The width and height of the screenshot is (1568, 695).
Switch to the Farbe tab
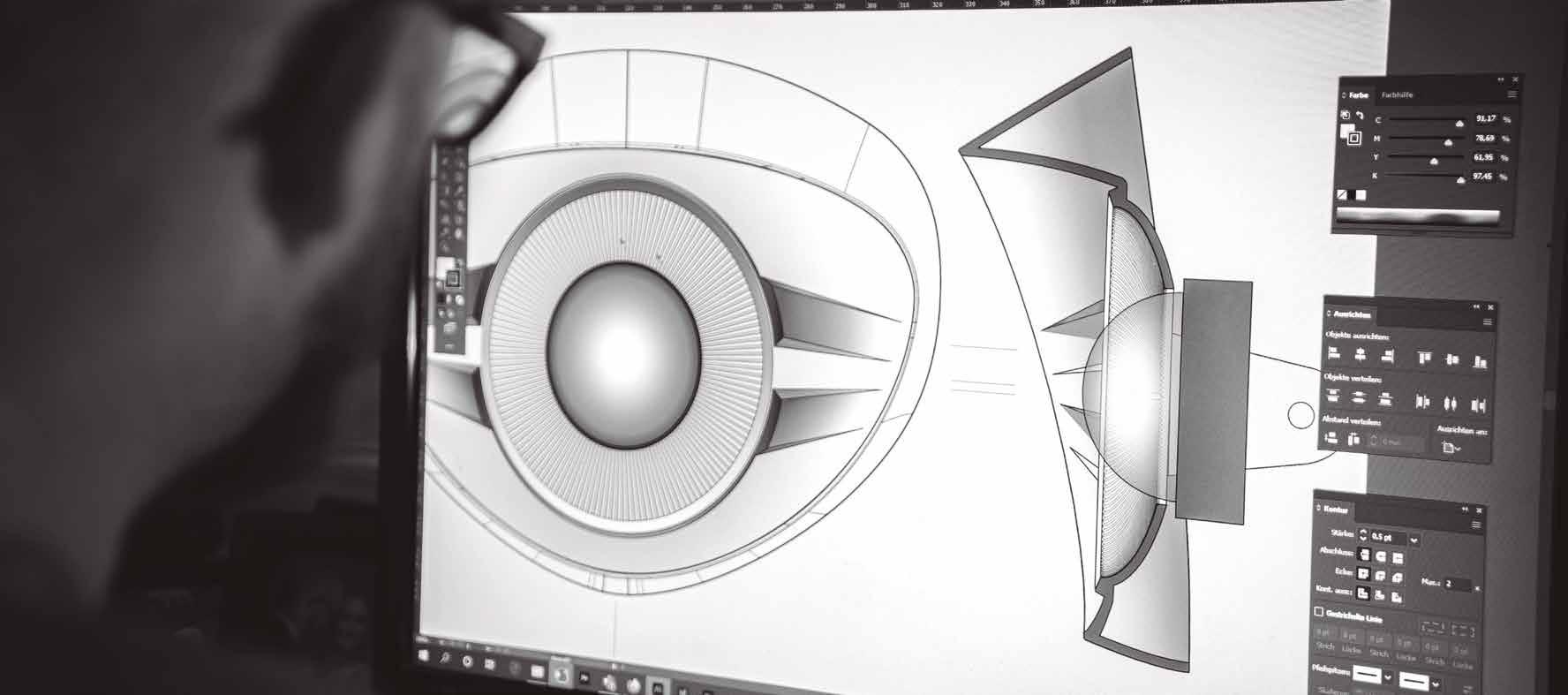tap(1359, 95)
